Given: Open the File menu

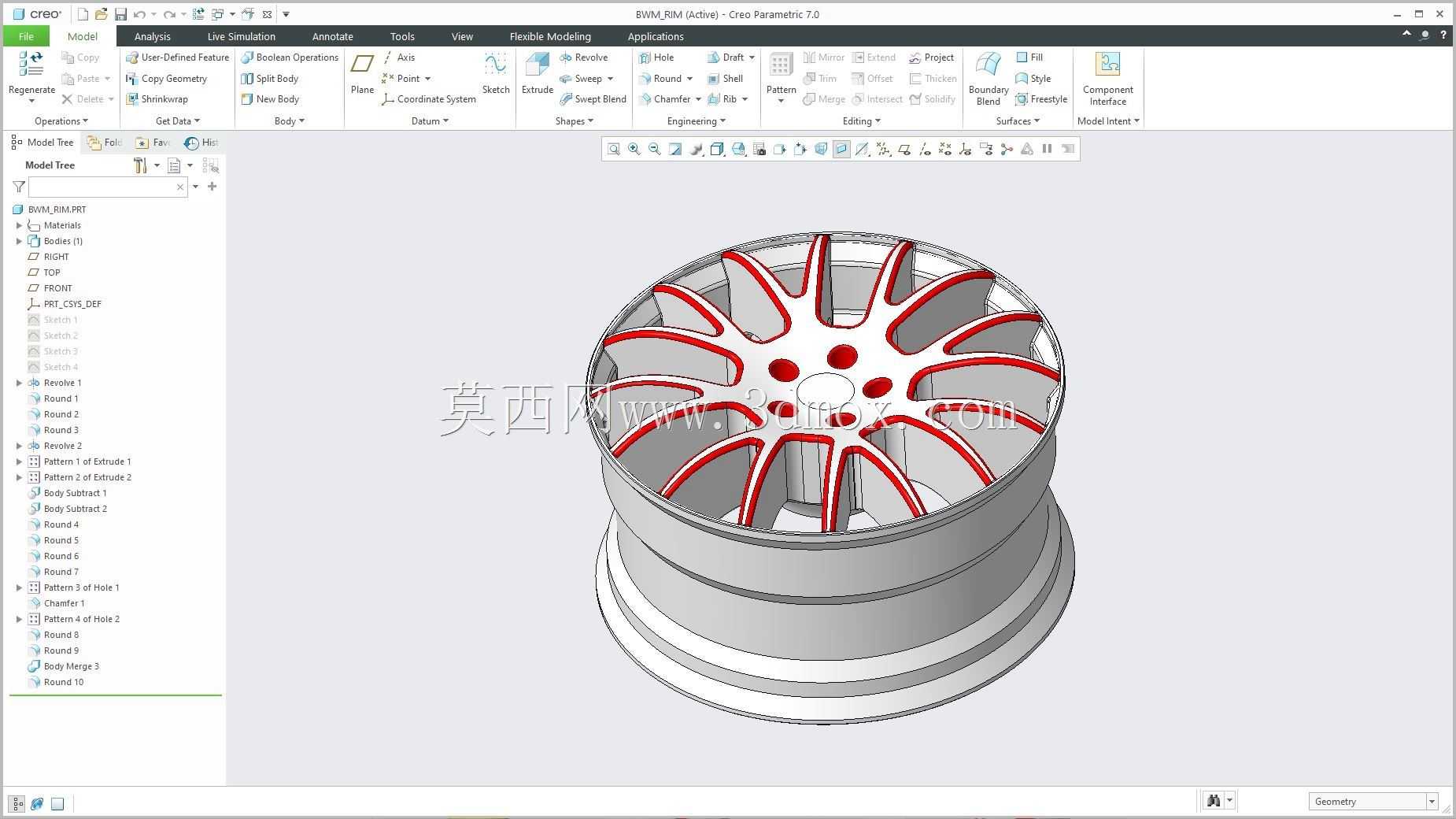Looking at the screenshot, I should pos(26,36).
